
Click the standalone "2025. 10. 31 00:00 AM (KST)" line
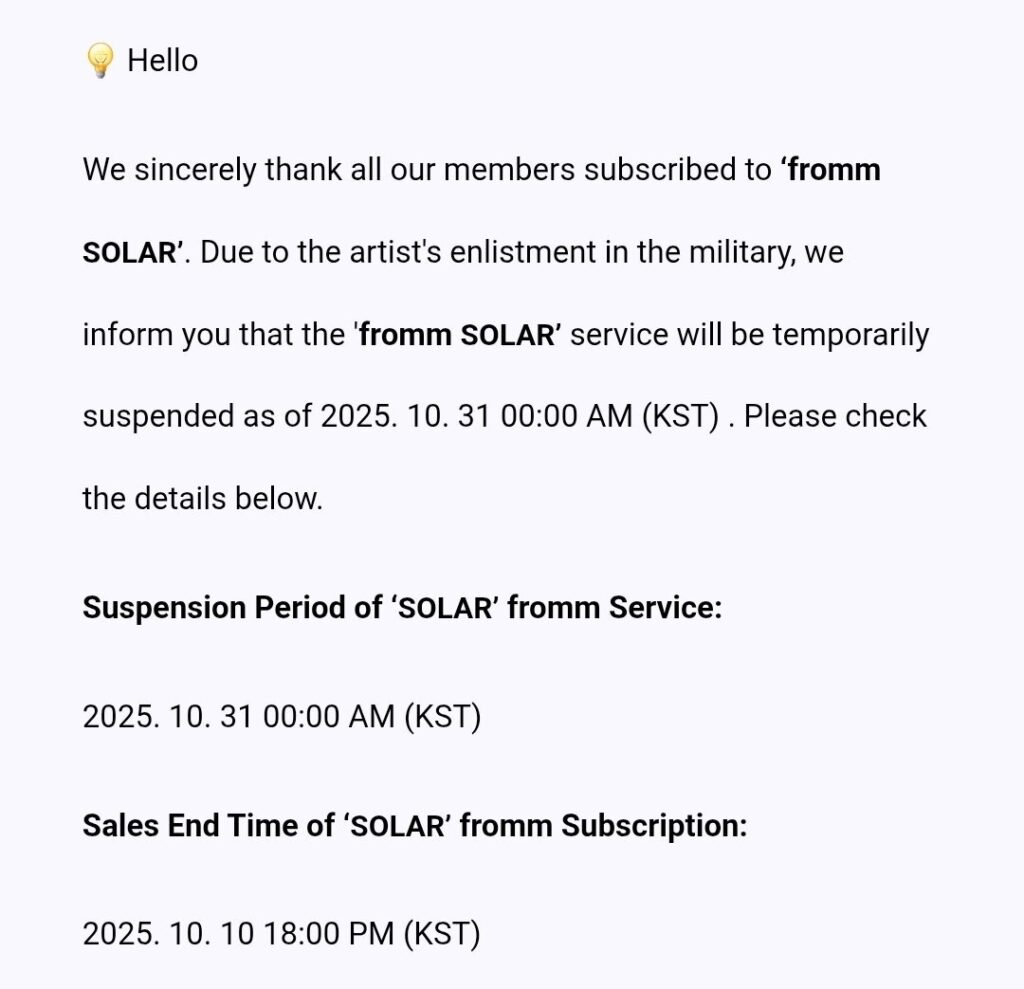coord(282,716)
